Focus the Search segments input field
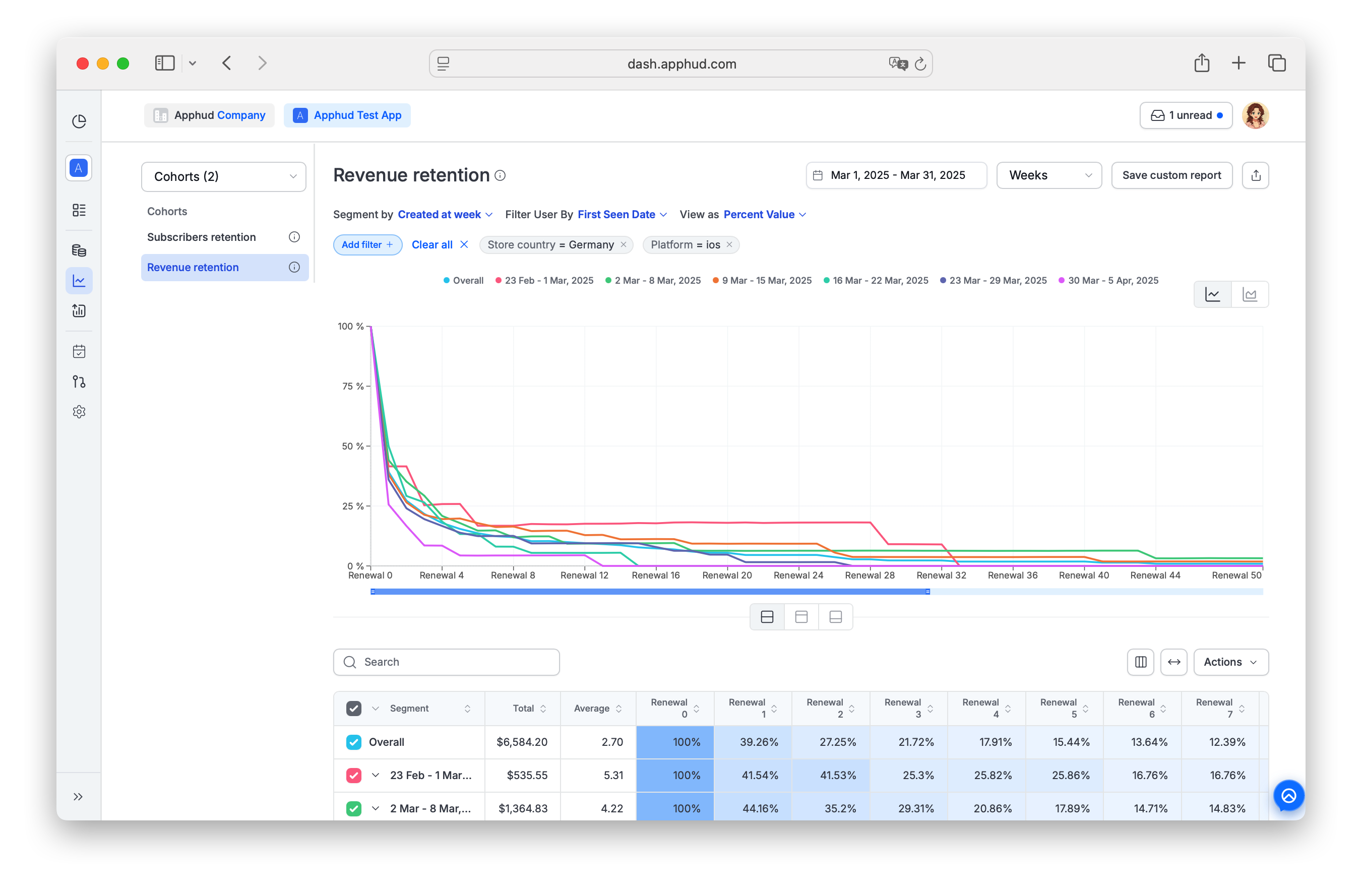 tap(447, 662)
